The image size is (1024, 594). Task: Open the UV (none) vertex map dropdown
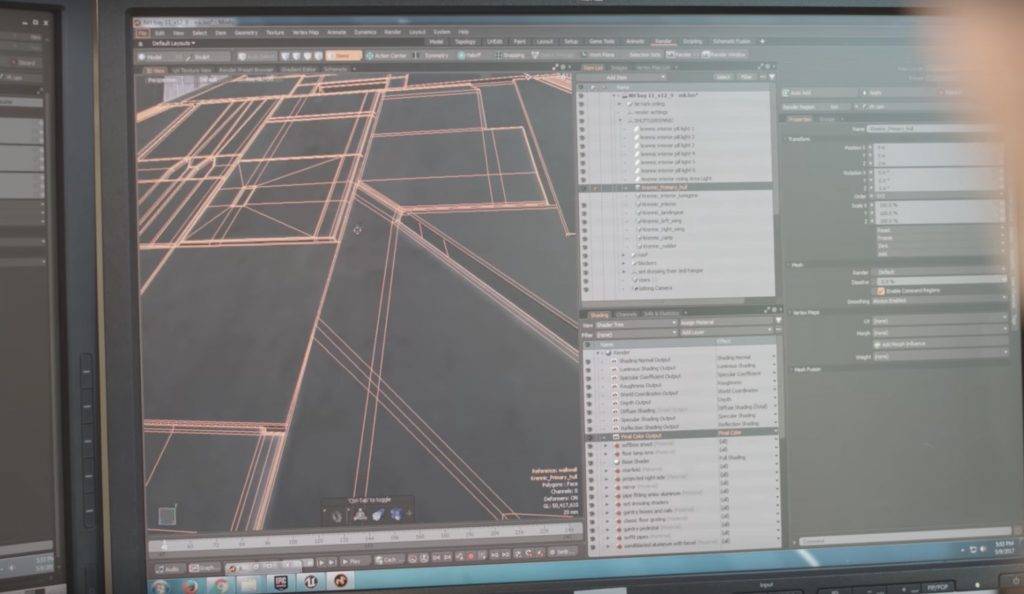click(x=939, y=321)
